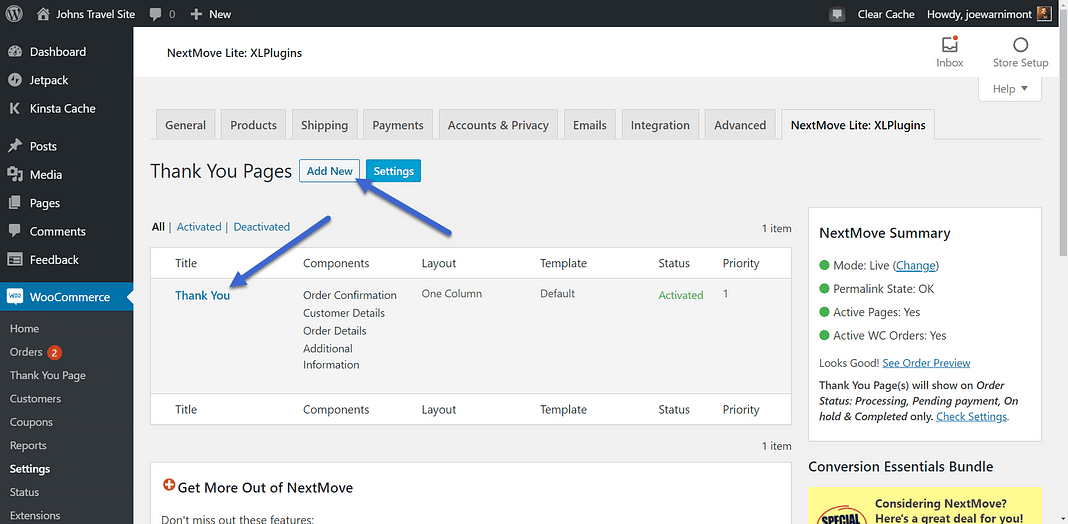This screenshot has height=524, width=1068.
Task: Click the Posts pin icon
Action: (x=14, y=146)
